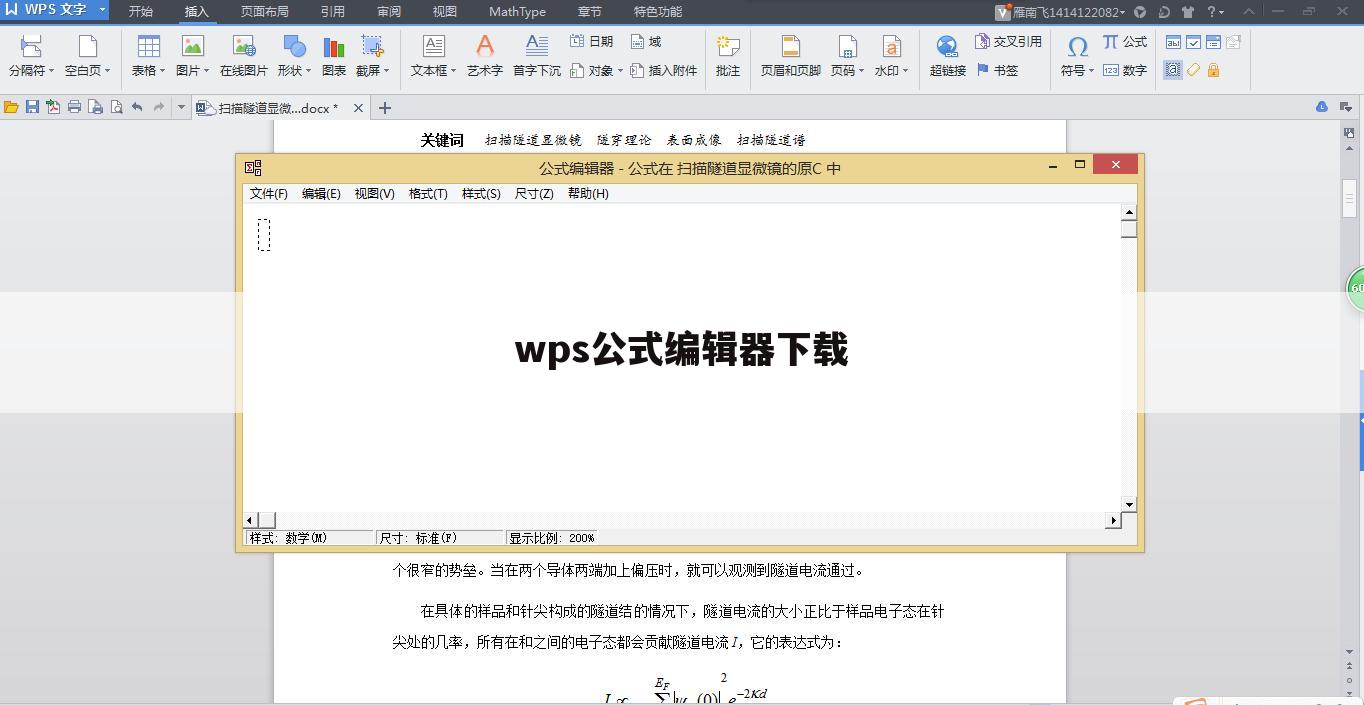Insert text form field icon

tap(1173, 42)
